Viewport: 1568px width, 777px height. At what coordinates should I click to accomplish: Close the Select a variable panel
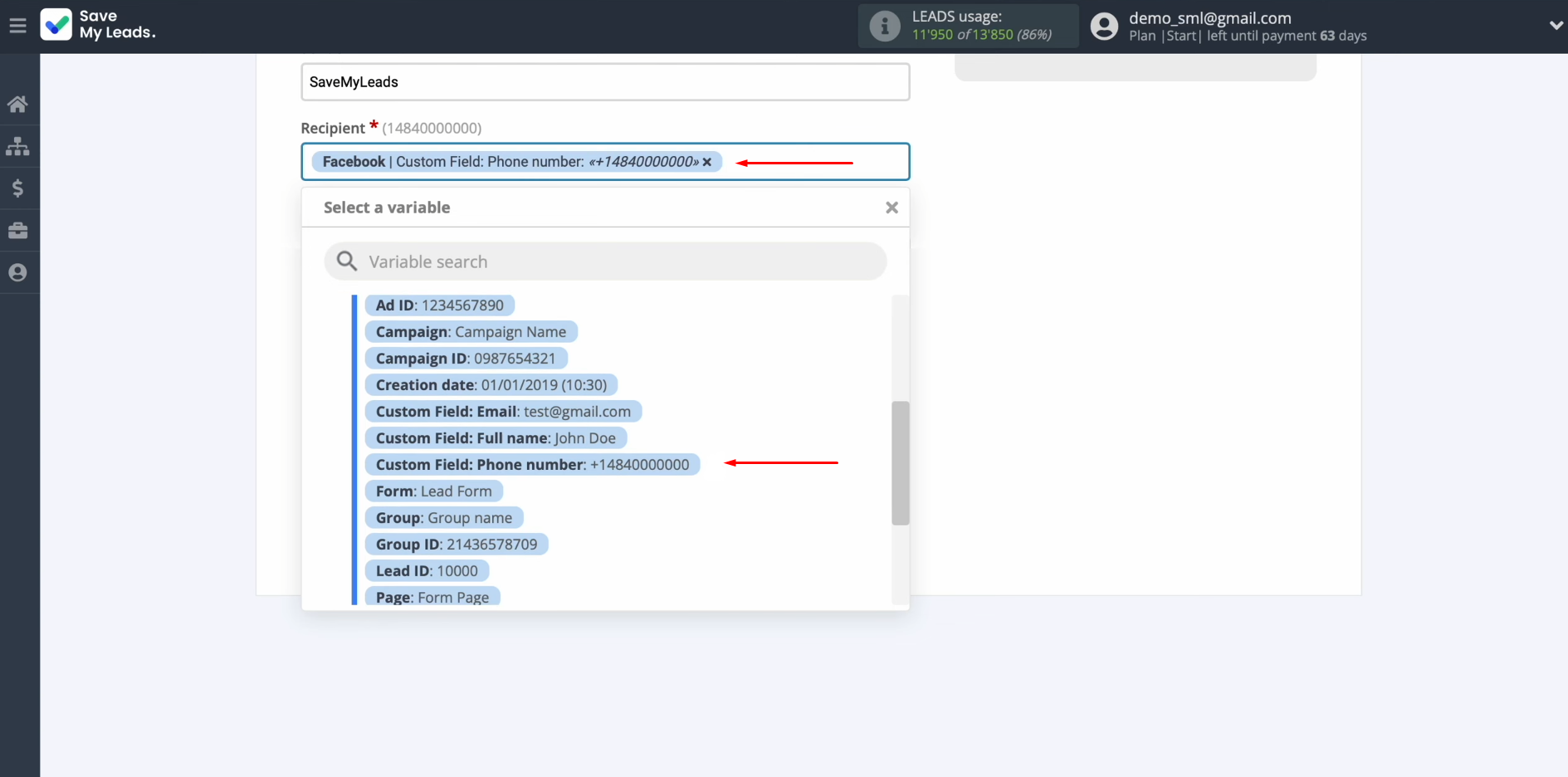pos(891,208)
